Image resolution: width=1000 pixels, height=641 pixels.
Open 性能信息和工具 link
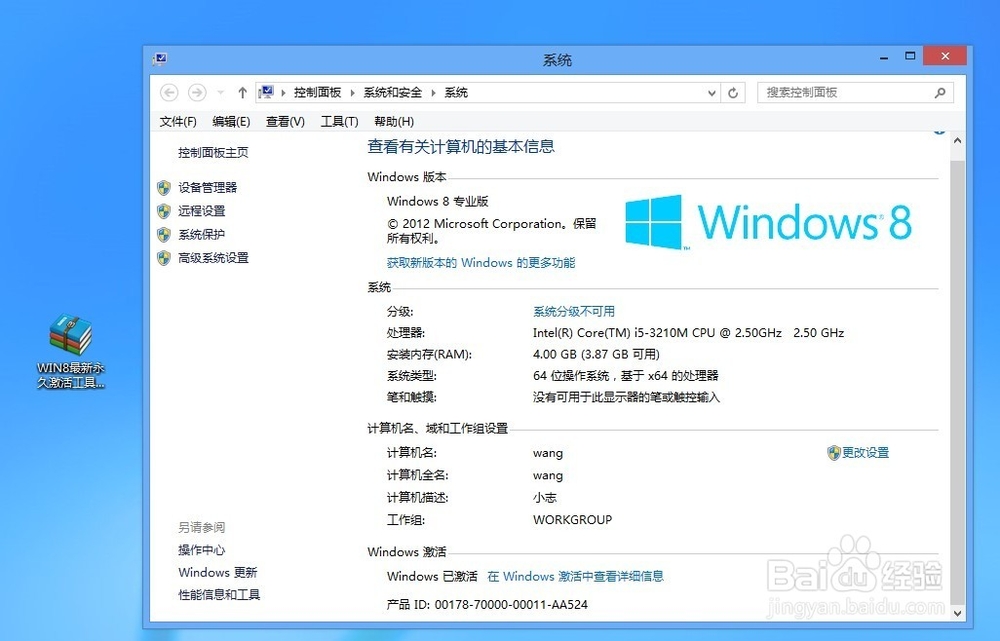coord(219,594)
